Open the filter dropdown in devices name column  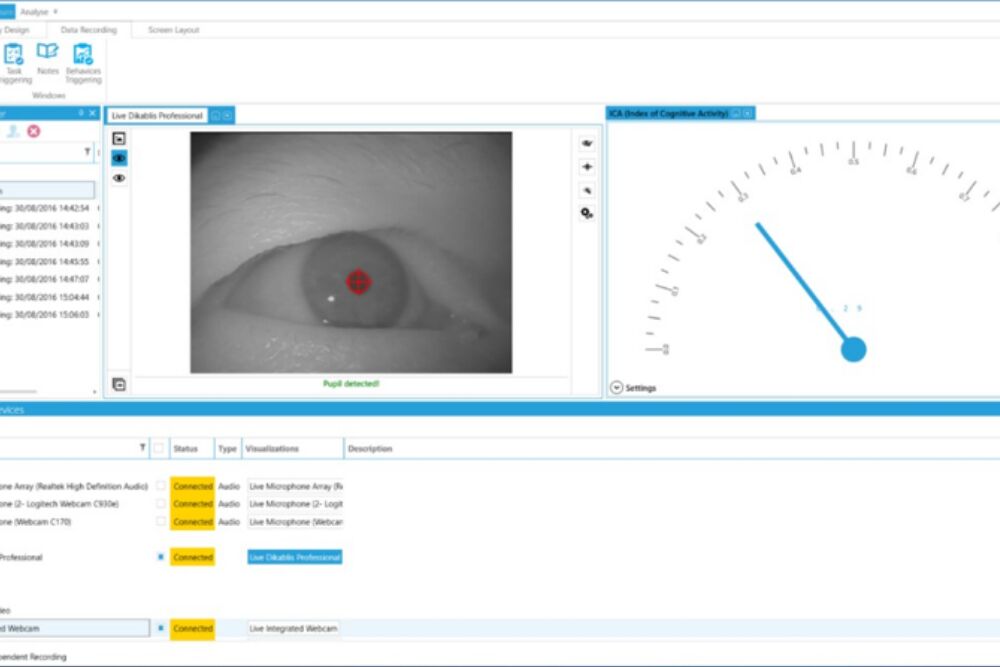tap(142, 448)
